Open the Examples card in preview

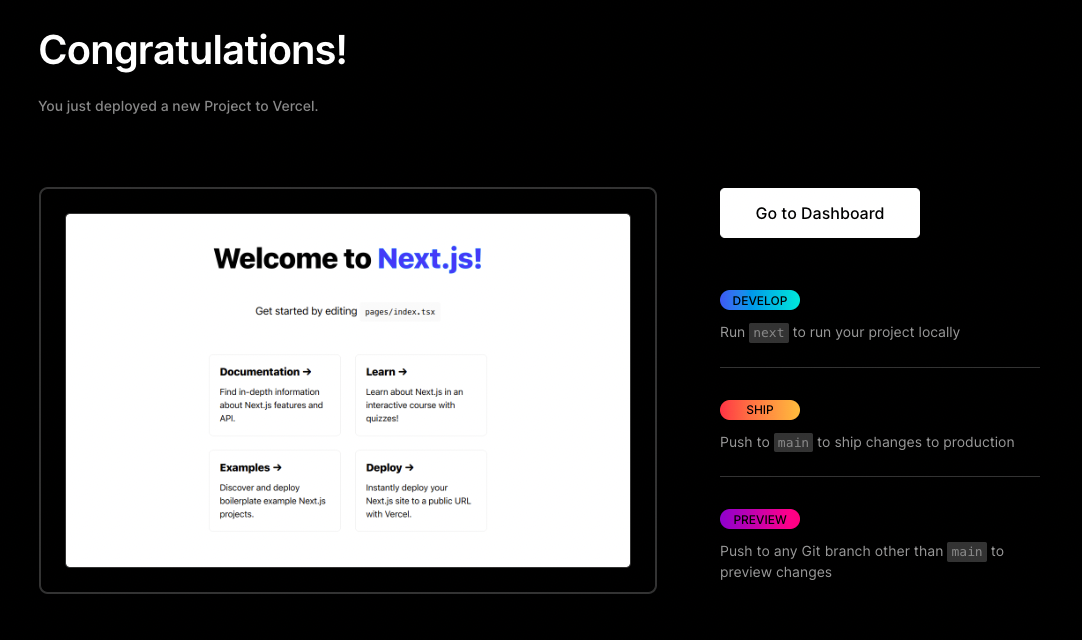point(275,491)
